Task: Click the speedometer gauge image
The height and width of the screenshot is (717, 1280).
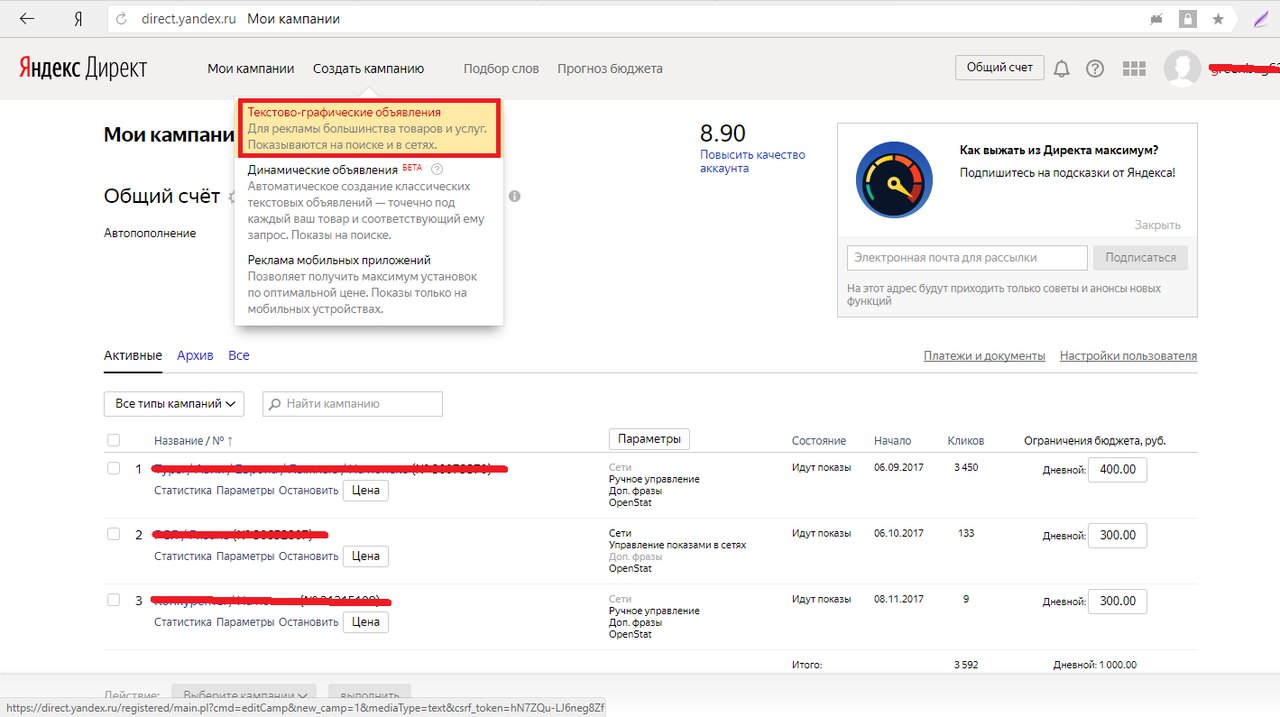Action: [894, 180]
